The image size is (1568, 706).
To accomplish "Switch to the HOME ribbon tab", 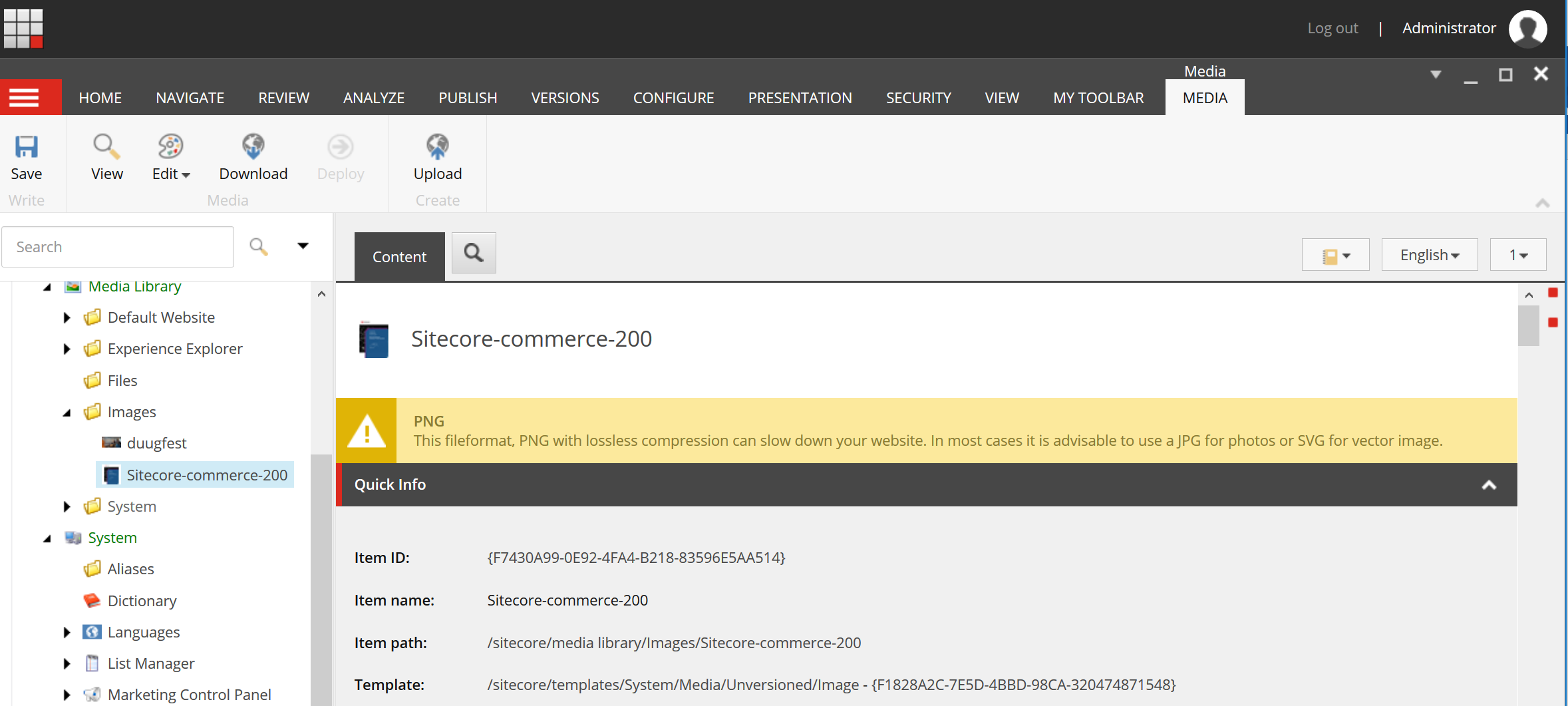I will click(100, 98).
